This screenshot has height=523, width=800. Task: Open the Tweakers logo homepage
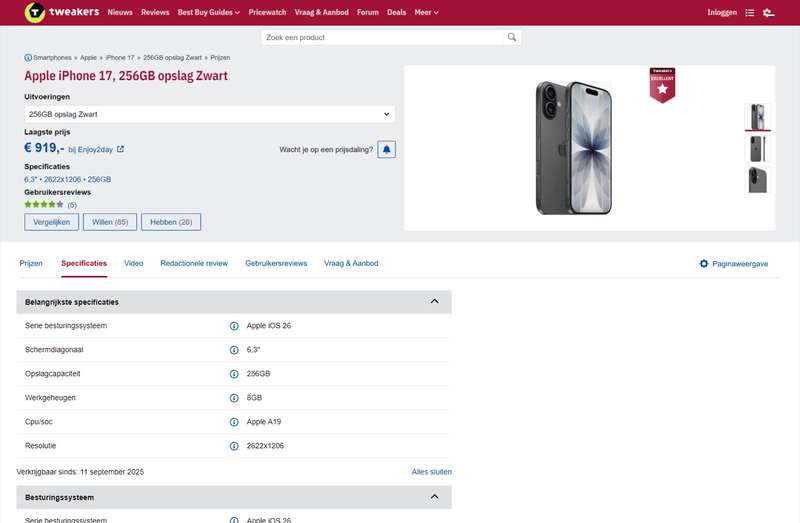(62, 12)
